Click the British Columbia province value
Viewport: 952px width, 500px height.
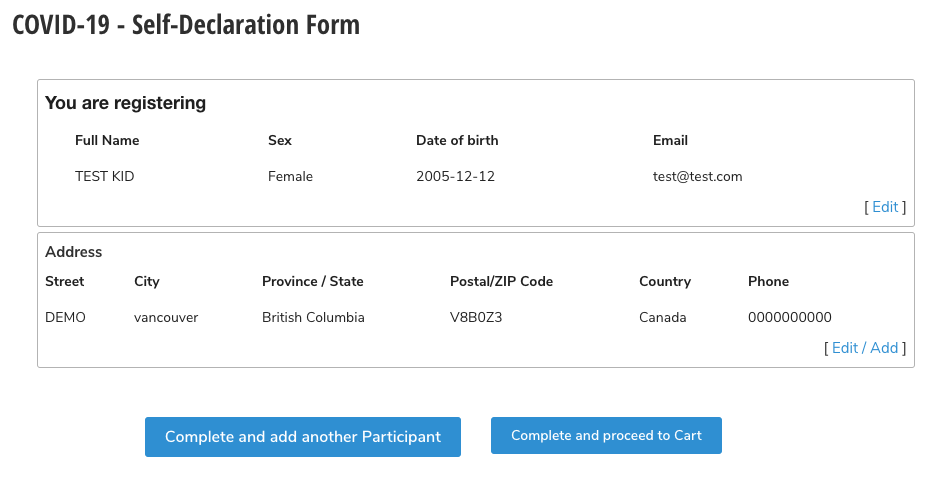click(x=313, y=318)
